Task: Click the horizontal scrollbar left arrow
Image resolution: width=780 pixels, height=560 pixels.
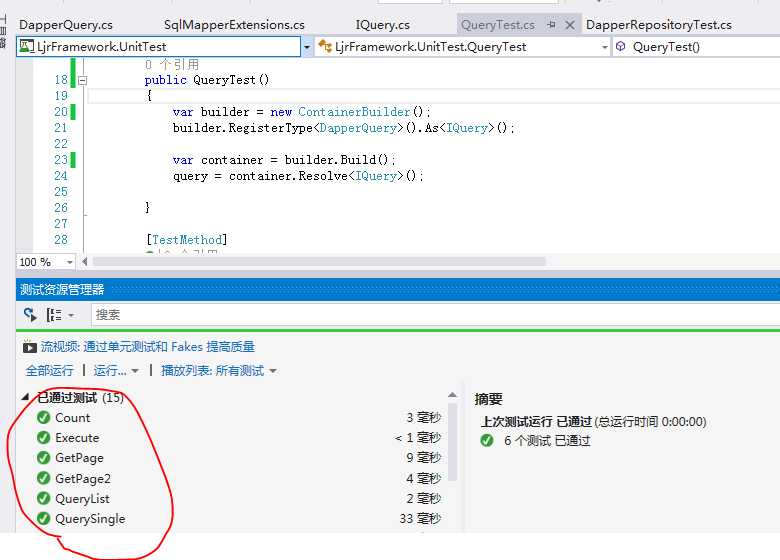Action: click(85, 262)
